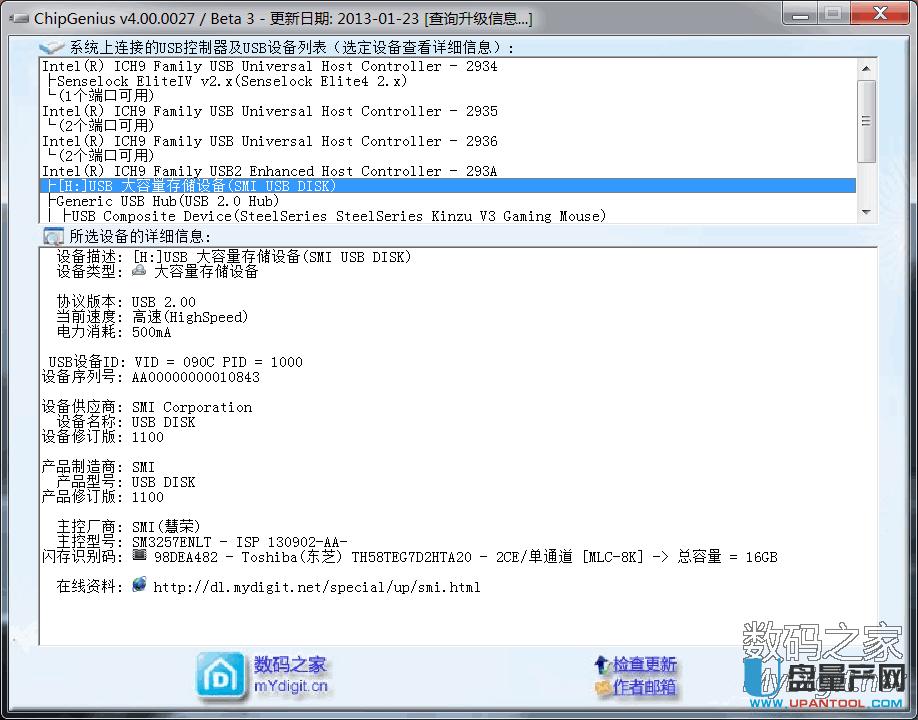
Task: Open the dl.mydigit.net smi.html link
Action: click(316, 587)
